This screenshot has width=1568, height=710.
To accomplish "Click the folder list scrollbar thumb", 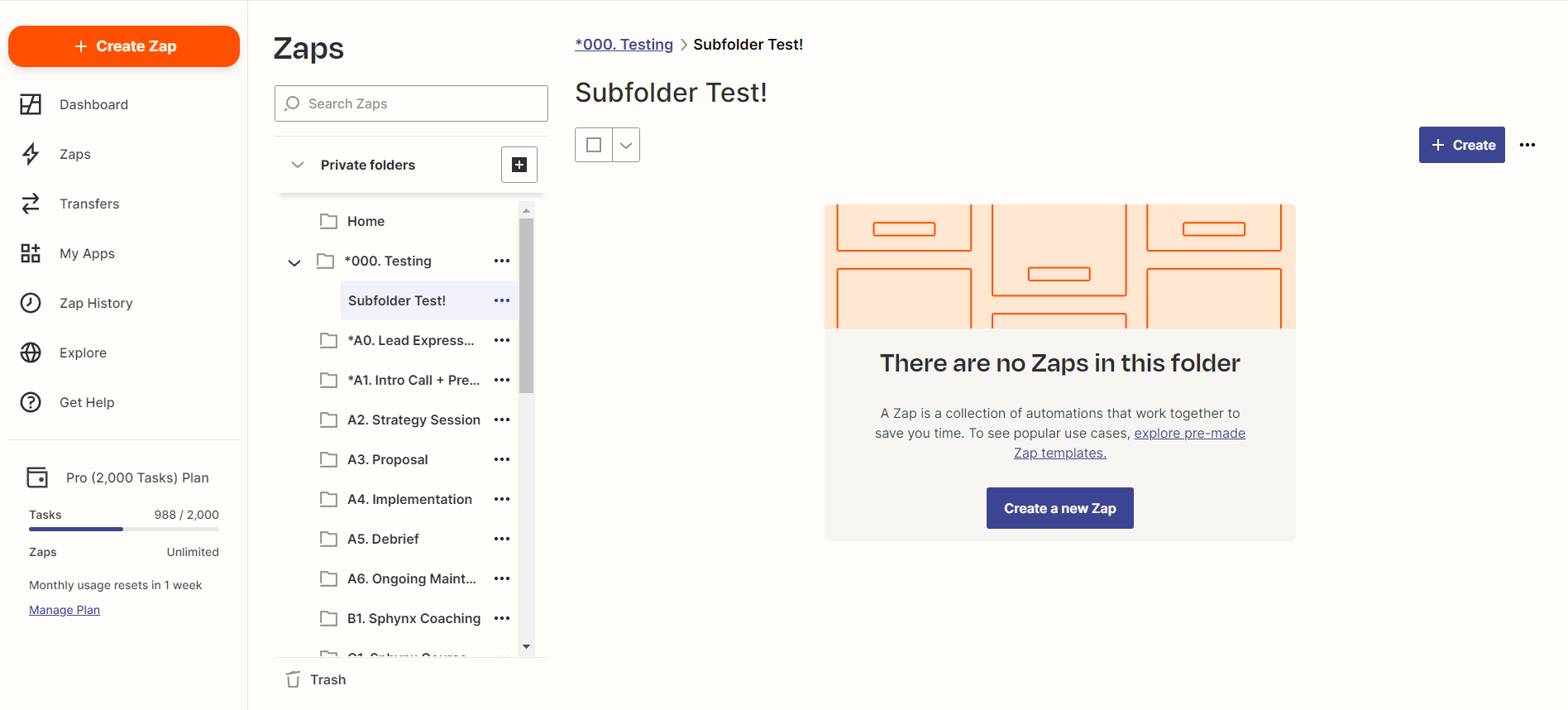I will tap(527, 305).
